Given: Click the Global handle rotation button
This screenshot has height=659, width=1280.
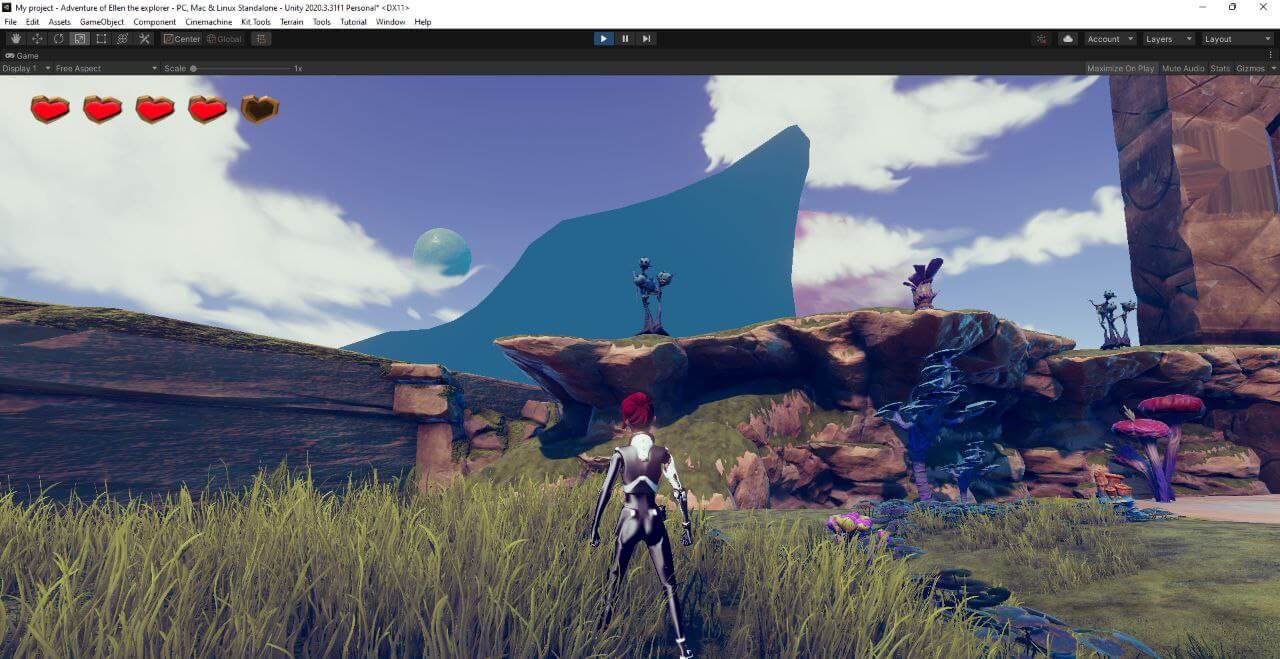Looking at the screenshot, I should click(x=224, y=39).
